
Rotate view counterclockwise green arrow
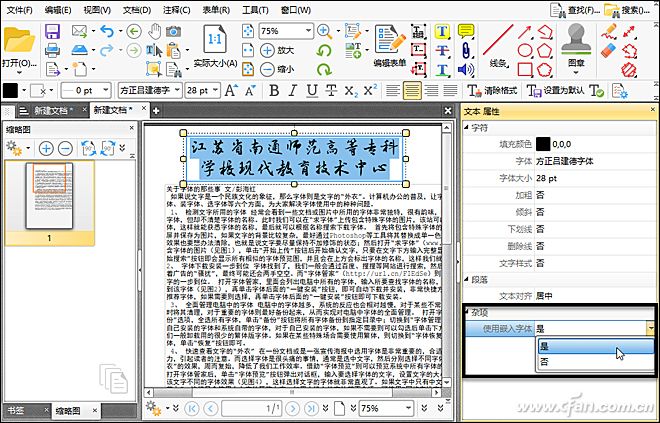point(324,51)
